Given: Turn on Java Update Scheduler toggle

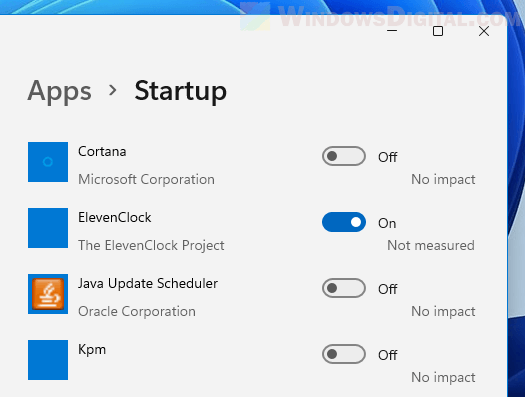Looking at the screenshot, I should pyautogui.click(x=344, y=288).
